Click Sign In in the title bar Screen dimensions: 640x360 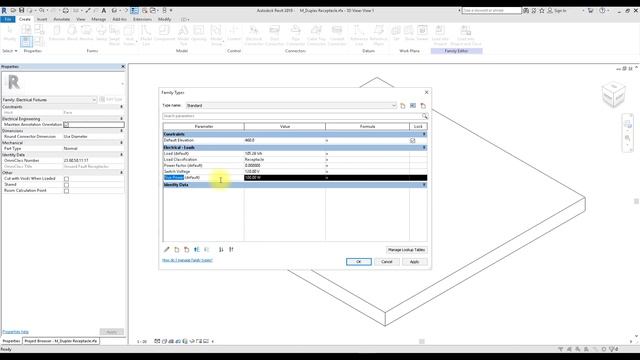coord(560,11)
